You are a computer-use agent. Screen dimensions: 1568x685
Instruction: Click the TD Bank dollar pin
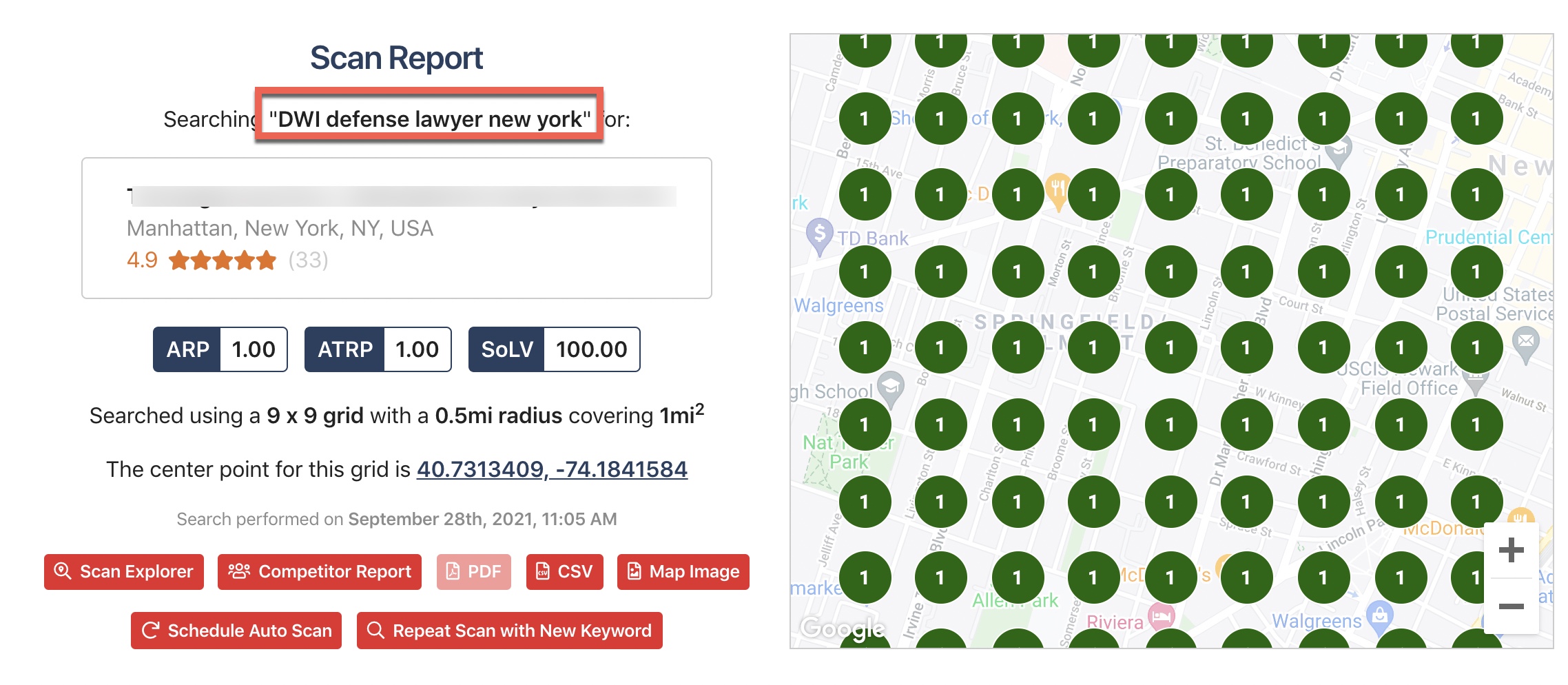tap(819, 234)
